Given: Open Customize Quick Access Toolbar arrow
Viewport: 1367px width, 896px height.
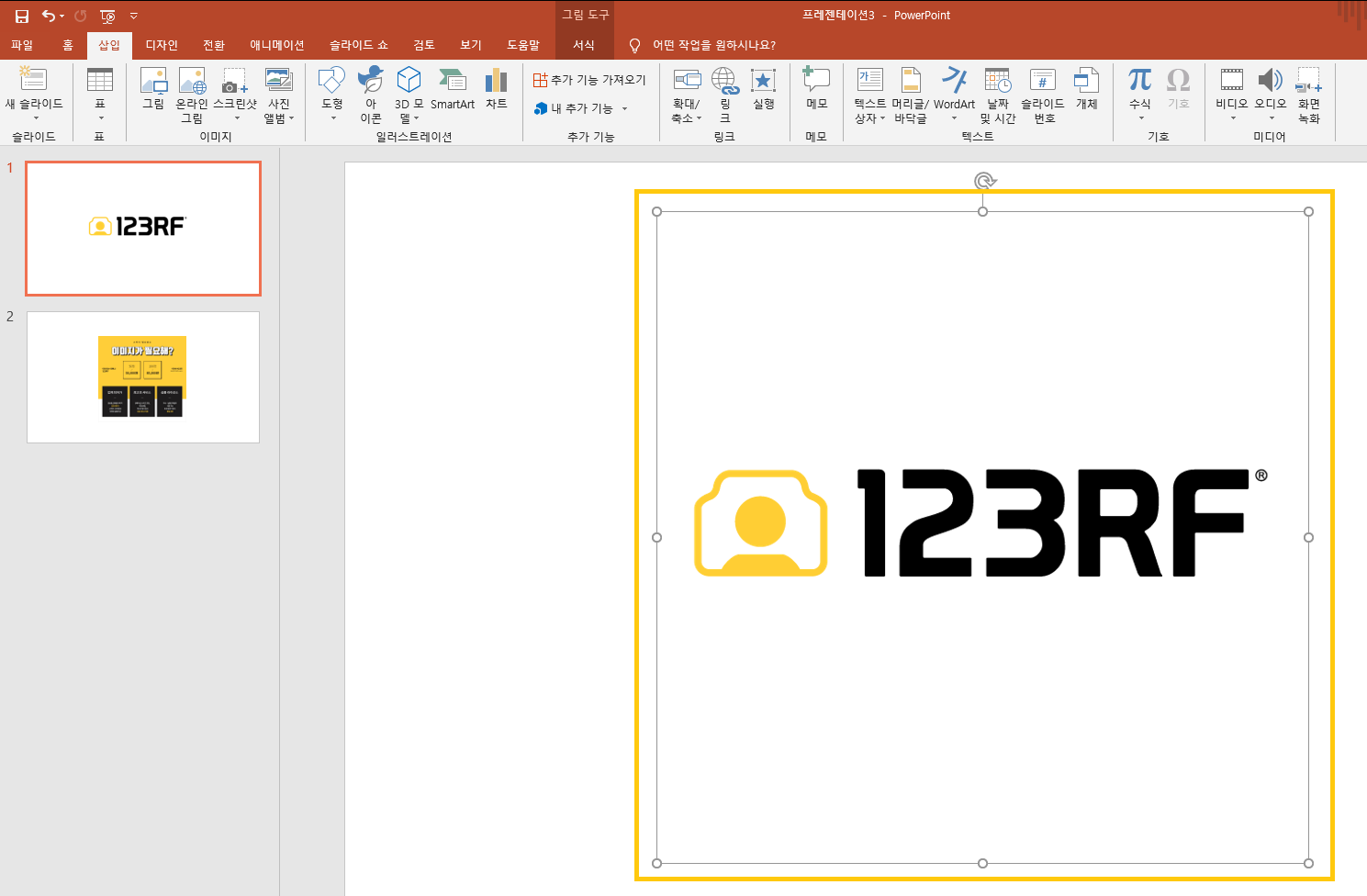Looking at the screenshot, I should (x=134, y=16).
